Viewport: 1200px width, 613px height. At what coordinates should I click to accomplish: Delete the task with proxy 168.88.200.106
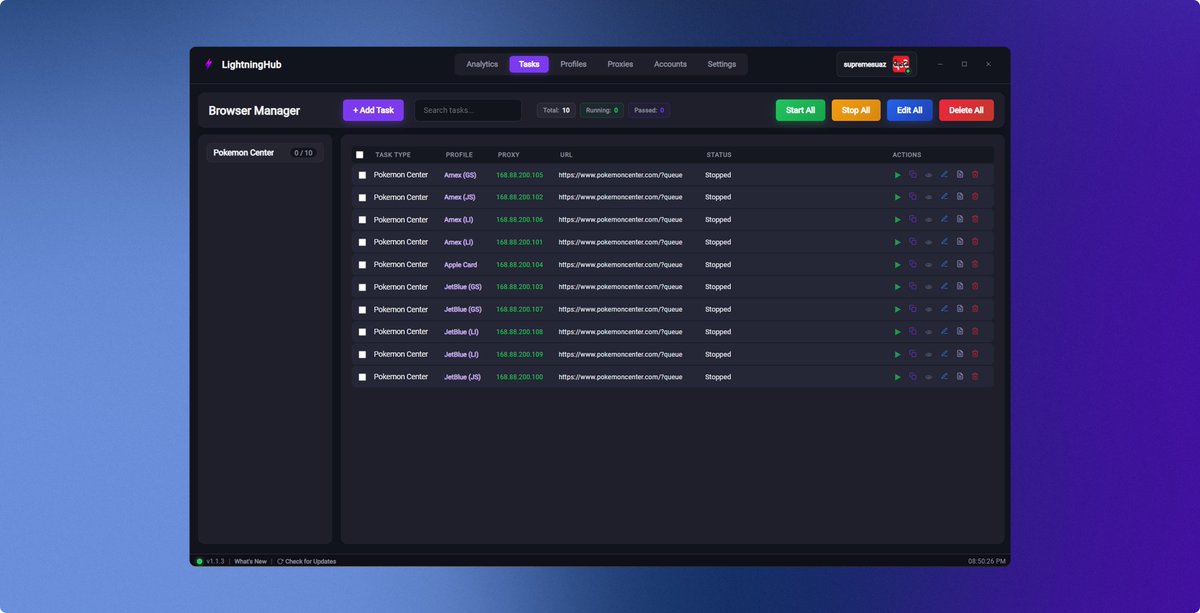(x=975, y=220)
